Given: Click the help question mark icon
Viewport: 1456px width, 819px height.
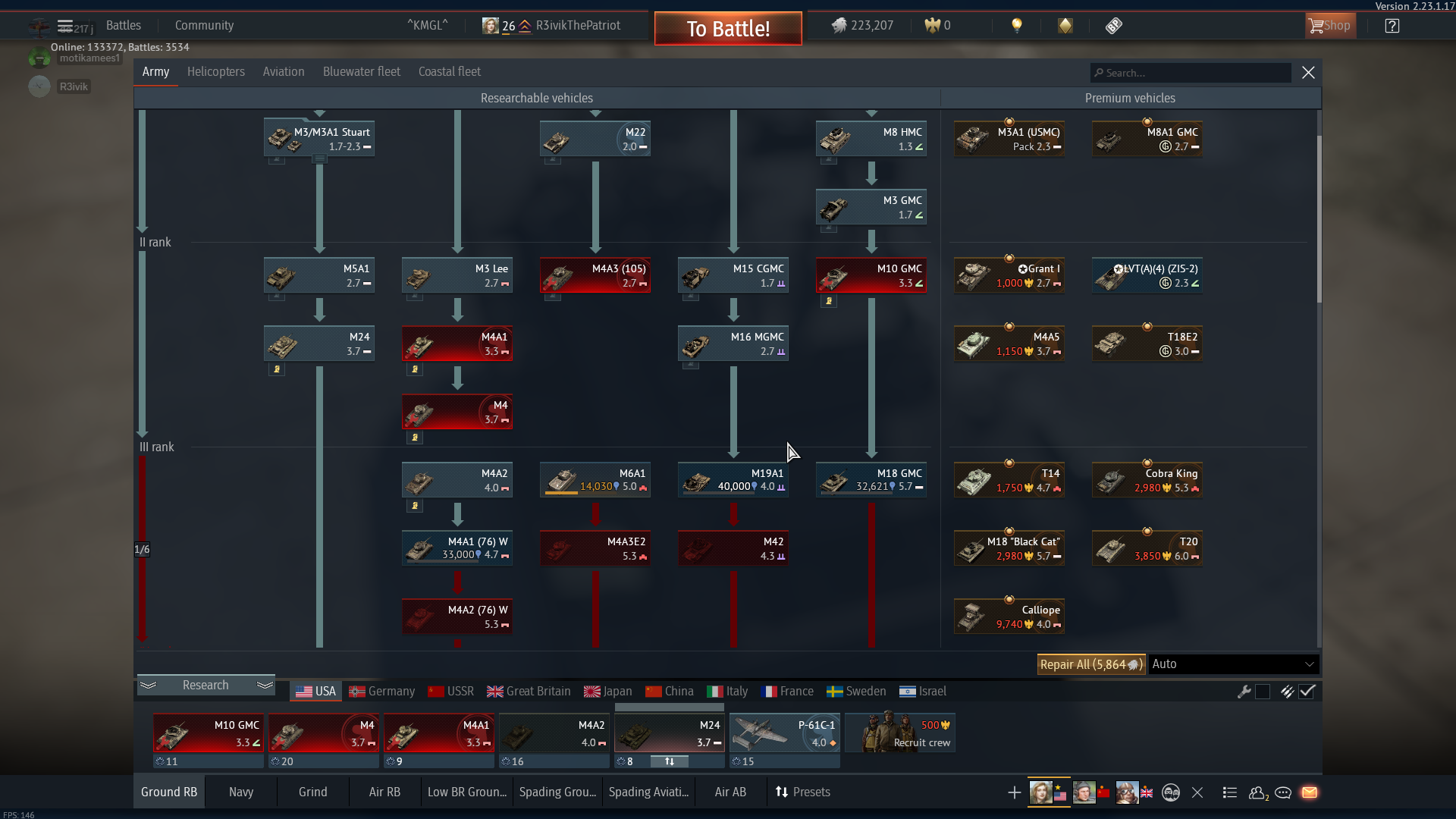Looking at the screenshot, I should point(1392,25).
